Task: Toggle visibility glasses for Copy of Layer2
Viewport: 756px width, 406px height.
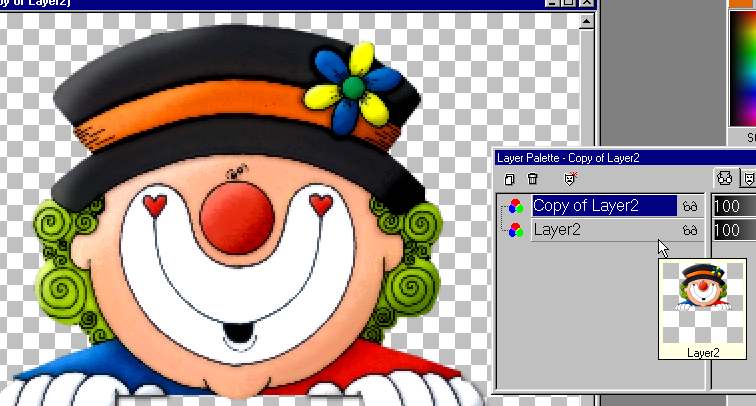Action: [690, 206]
